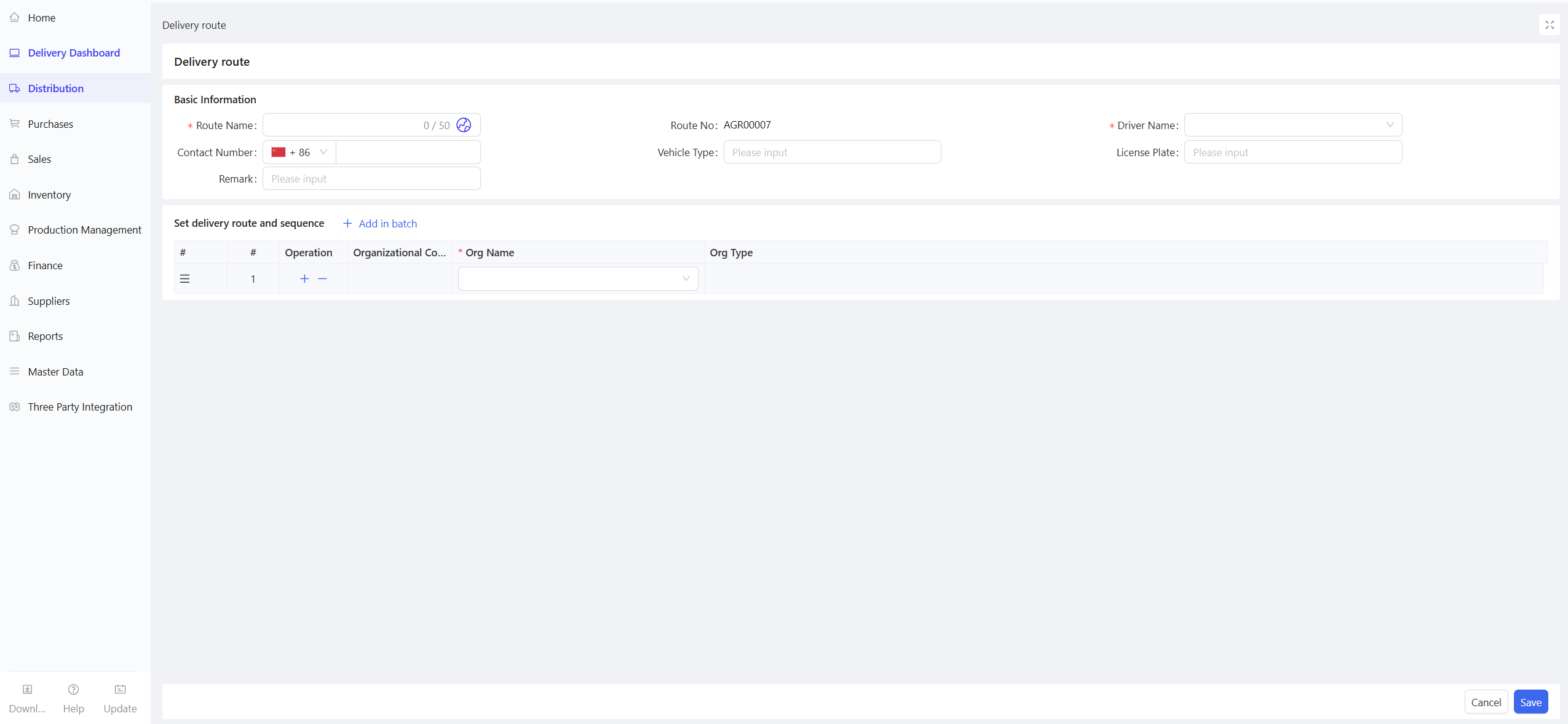The width and height of the screenshot is (1568, 724).
Task: Click the Save button
Action: (1530, 702)
